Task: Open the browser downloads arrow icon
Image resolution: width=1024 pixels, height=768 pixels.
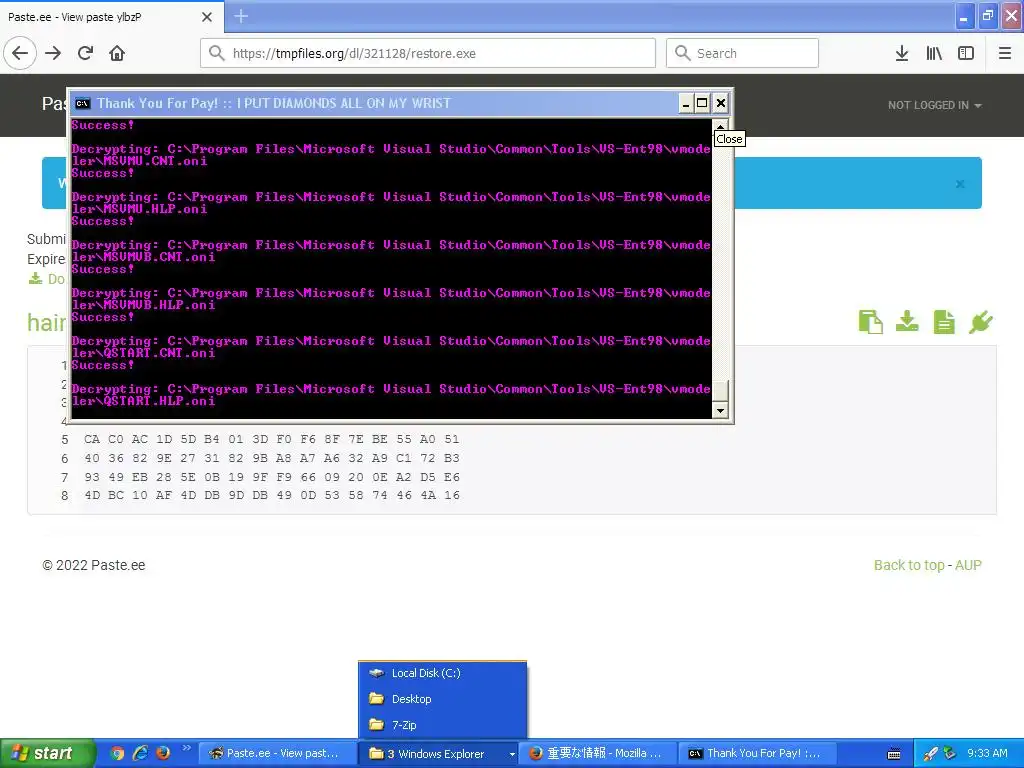Action: tap(901, 54)
